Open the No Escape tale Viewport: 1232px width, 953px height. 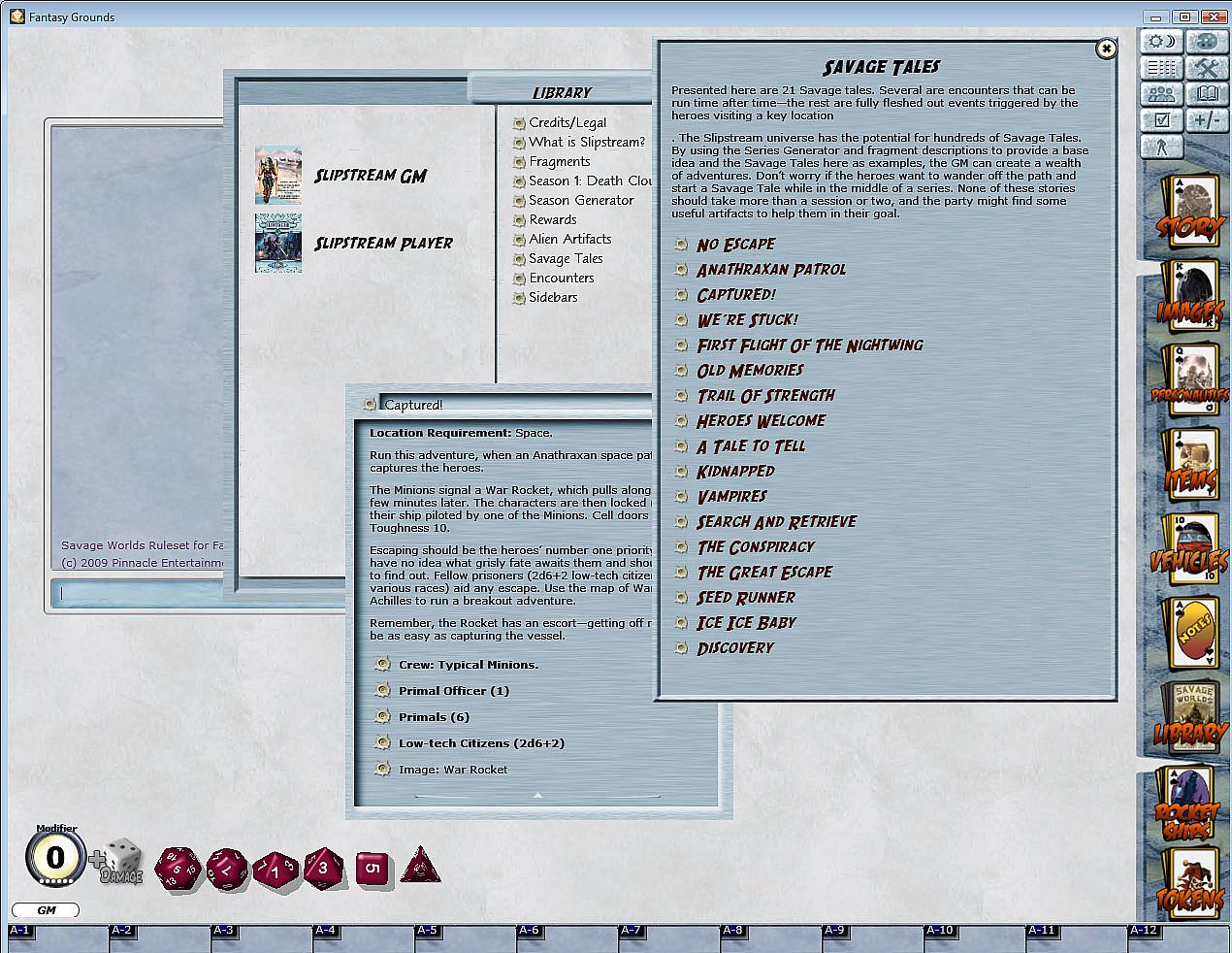(735, 244)
